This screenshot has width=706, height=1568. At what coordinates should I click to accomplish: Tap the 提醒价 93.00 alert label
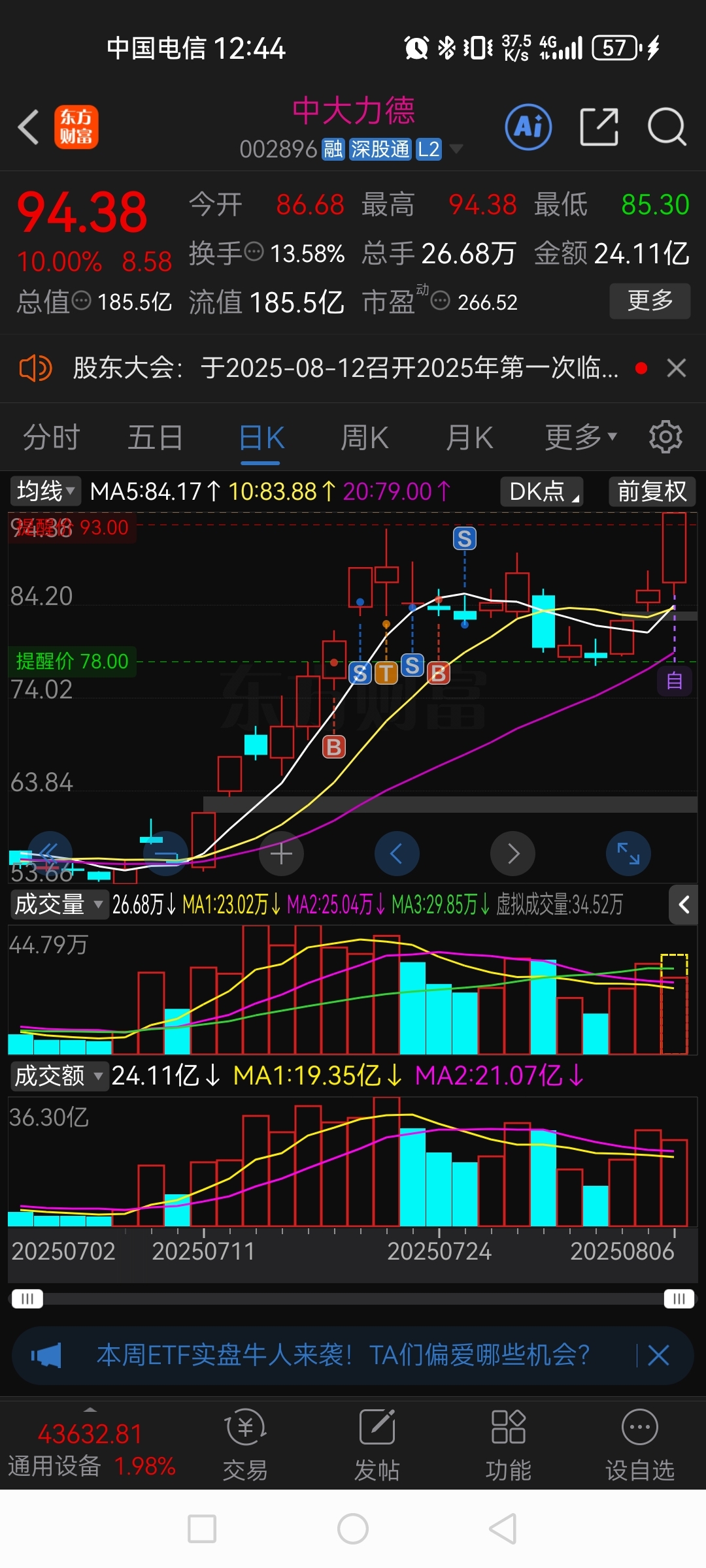72,528
